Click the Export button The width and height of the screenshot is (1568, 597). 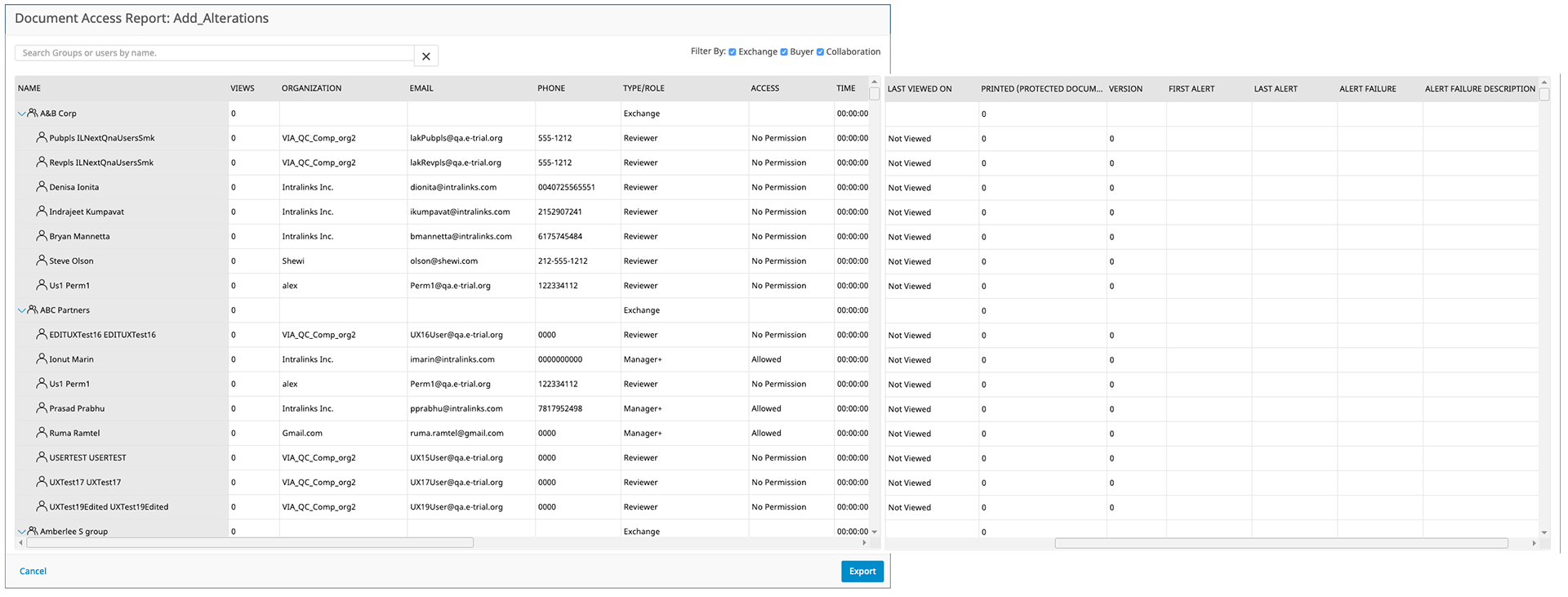[862, 572]
